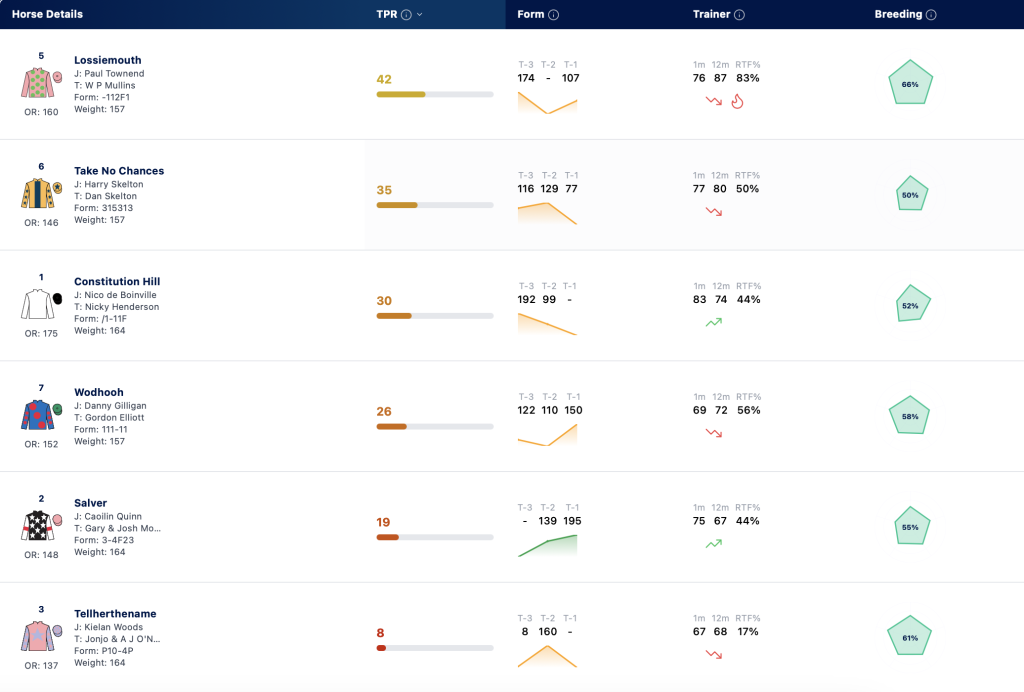Open the TPR sort dropdown chevron

tap(419, 14)
